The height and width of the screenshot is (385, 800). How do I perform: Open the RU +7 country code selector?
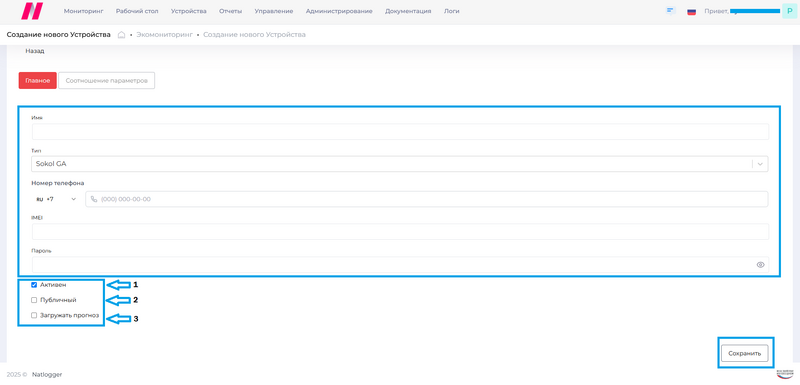(x=56, y=199)
